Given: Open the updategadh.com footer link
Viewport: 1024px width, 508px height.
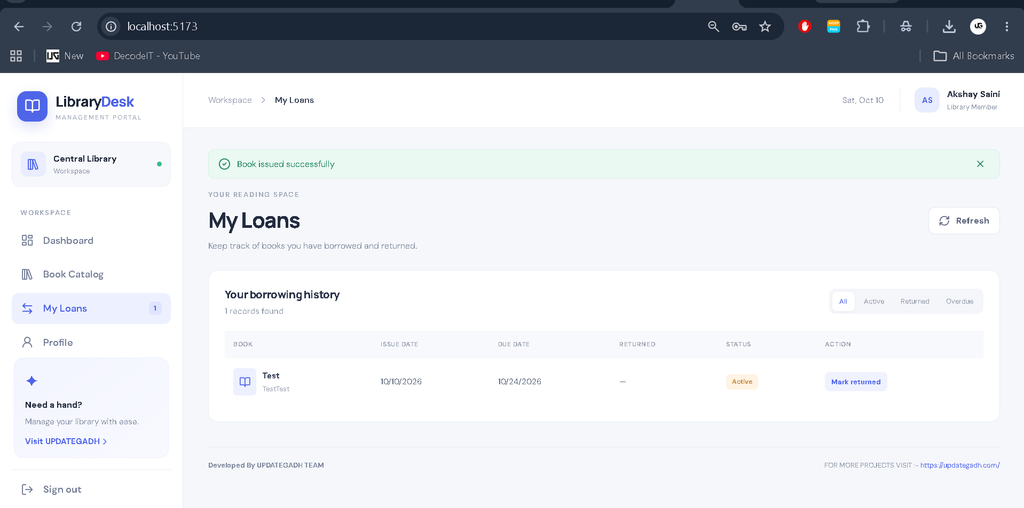Looking at the screenshot, I should 960,466.
